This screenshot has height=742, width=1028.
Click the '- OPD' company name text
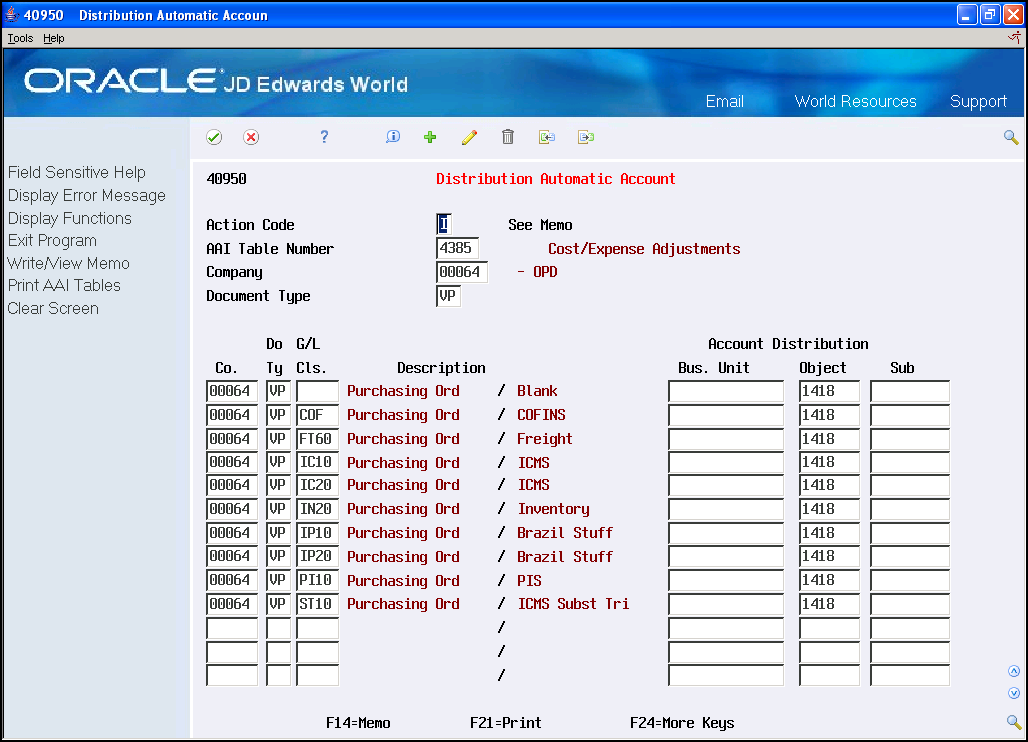[537, 272]
